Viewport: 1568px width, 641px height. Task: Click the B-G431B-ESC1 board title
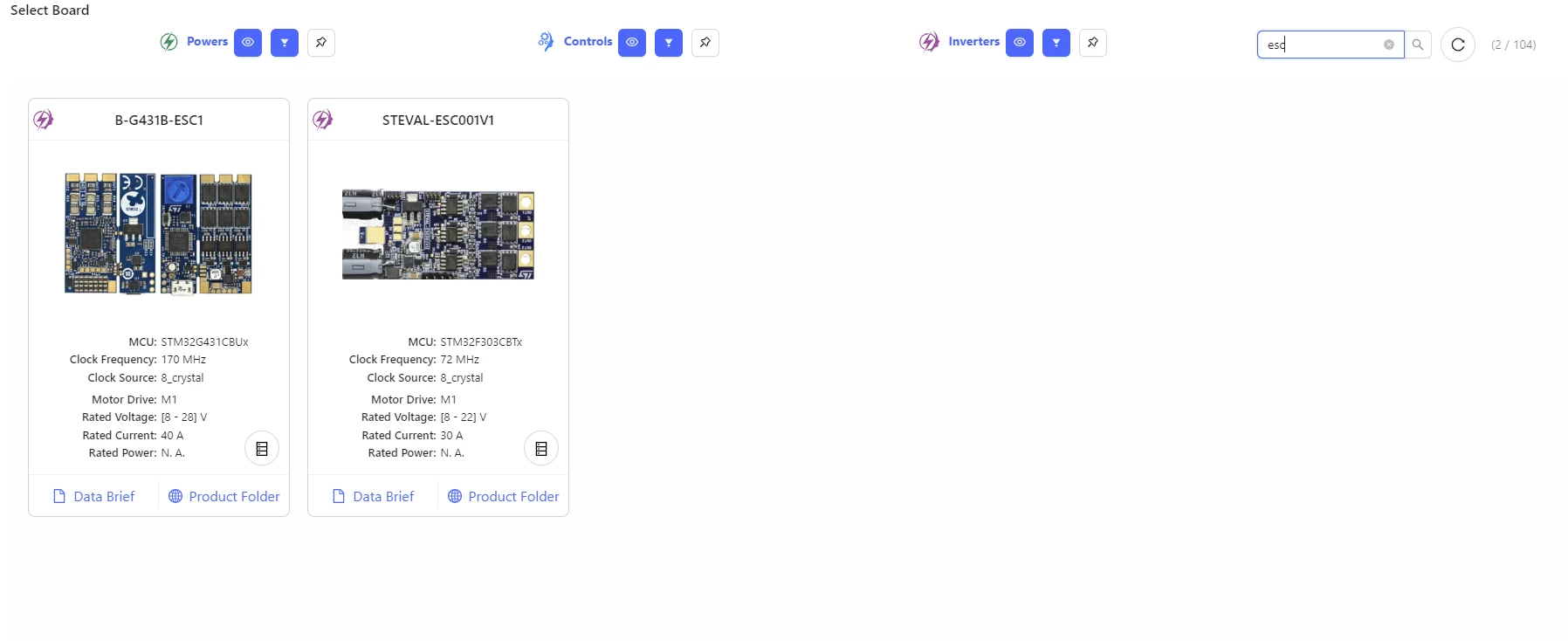click(x=159, y=121)
